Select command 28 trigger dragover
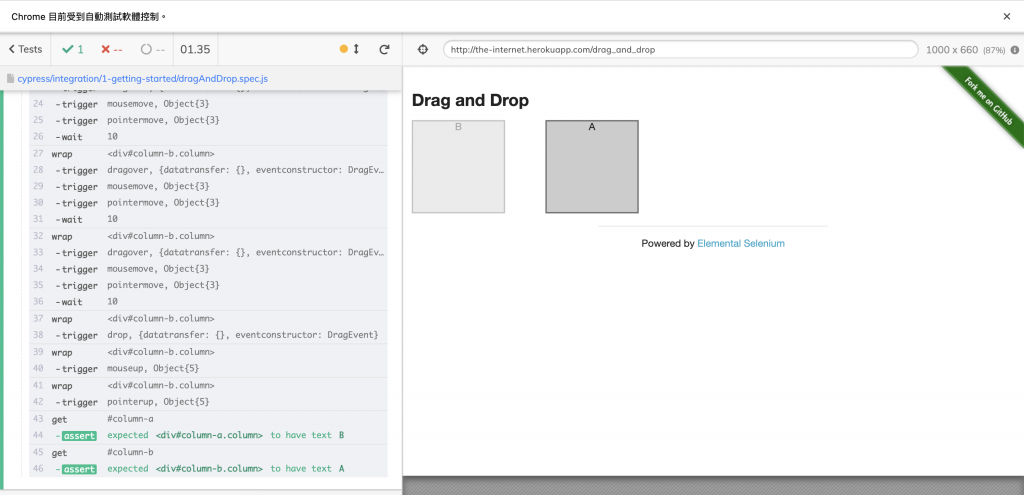Image resolution: width=1024 pixels, height=495 pixels. (x=208, y=170)
